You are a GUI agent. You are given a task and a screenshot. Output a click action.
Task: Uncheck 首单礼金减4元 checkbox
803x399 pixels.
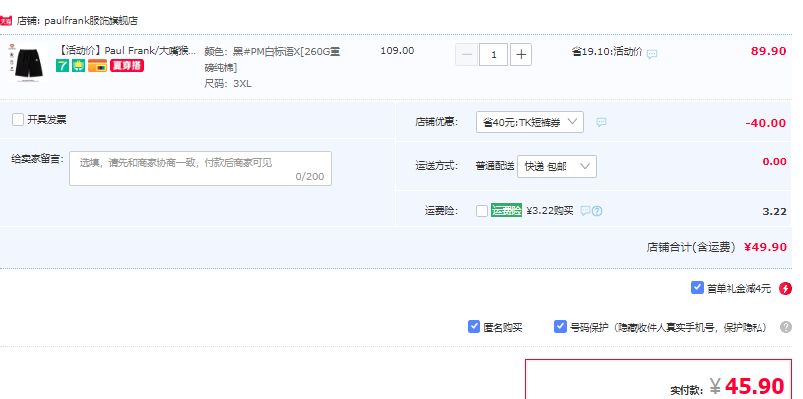(x=697, y=288)
